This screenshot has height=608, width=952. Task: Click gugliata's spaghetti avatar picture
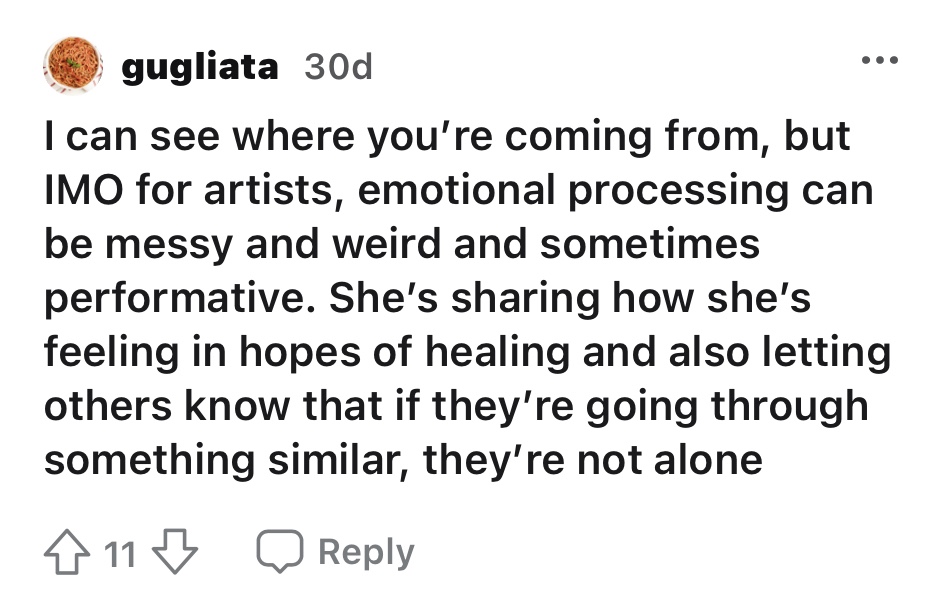point(73,65)
